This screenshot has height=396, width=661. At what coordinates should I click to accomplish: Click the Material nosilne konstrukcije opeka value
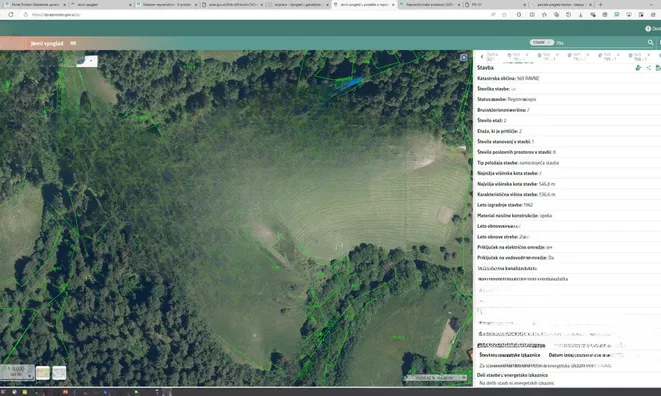click(545, 216)
